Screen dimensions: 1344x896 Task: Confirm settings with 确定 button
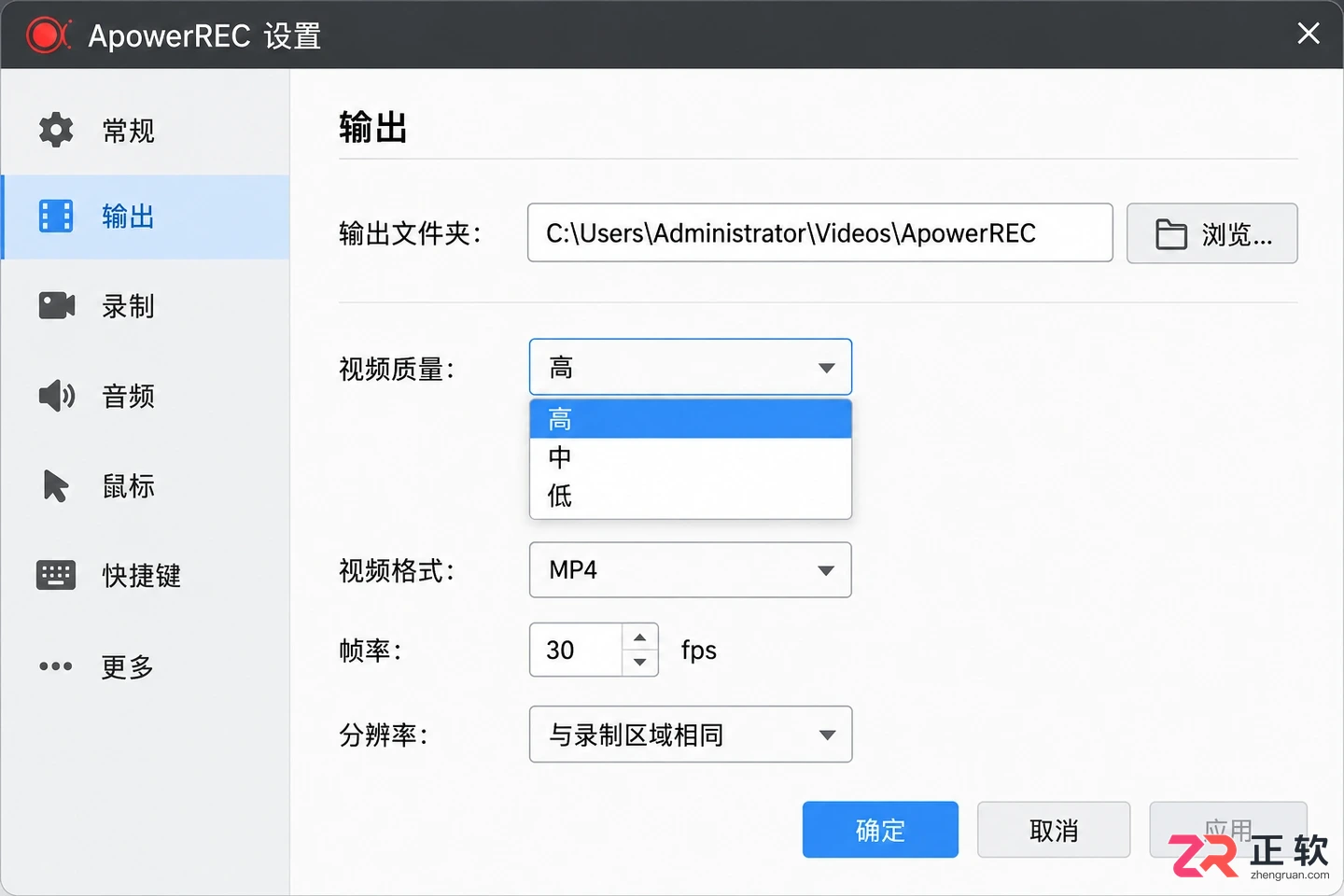[880, 830]
